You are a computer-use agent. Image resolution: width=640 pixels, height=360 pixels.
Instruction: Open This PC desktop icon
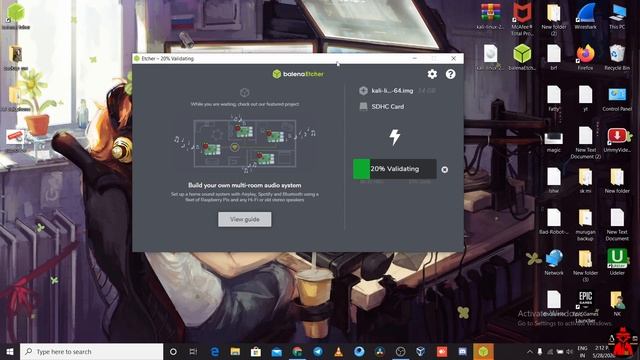click(617, 16)
